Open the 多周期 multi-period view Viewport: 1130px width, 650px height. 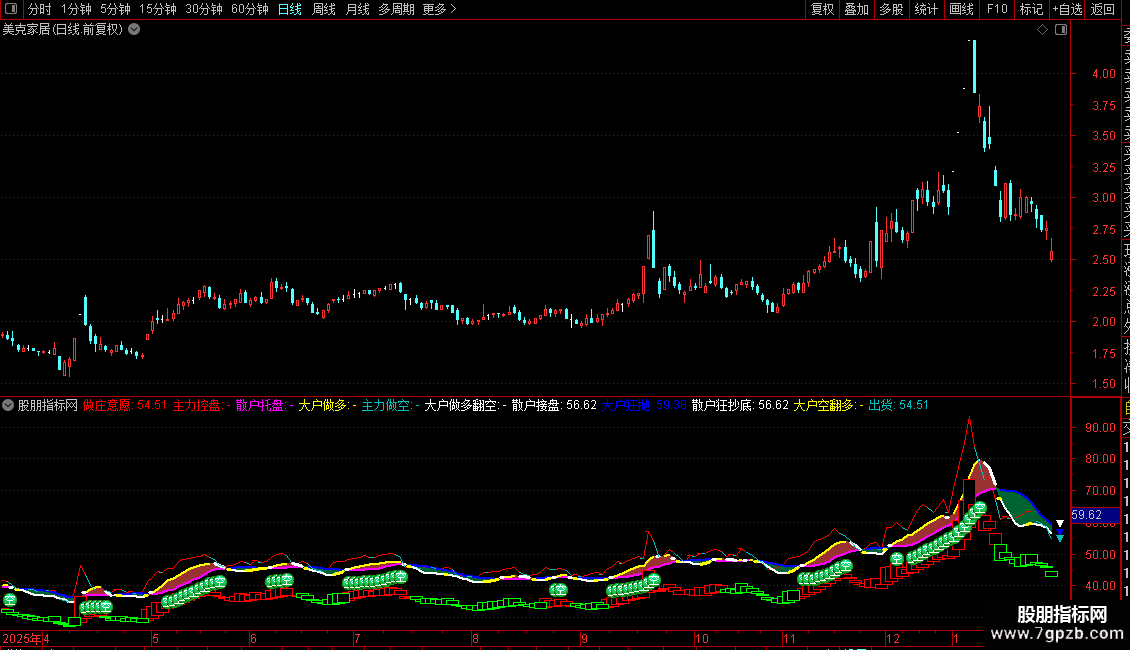click(396, 9)
